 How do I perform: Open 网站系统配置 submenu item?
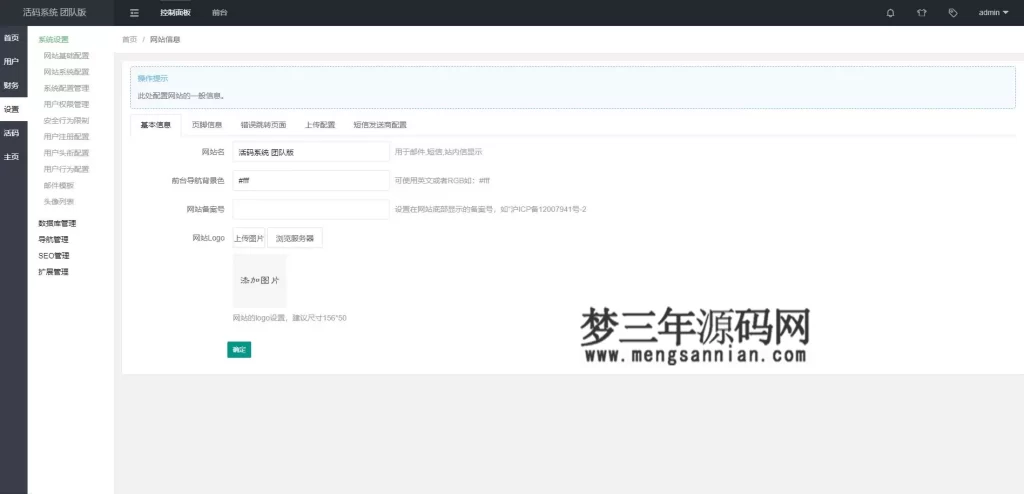66,72
